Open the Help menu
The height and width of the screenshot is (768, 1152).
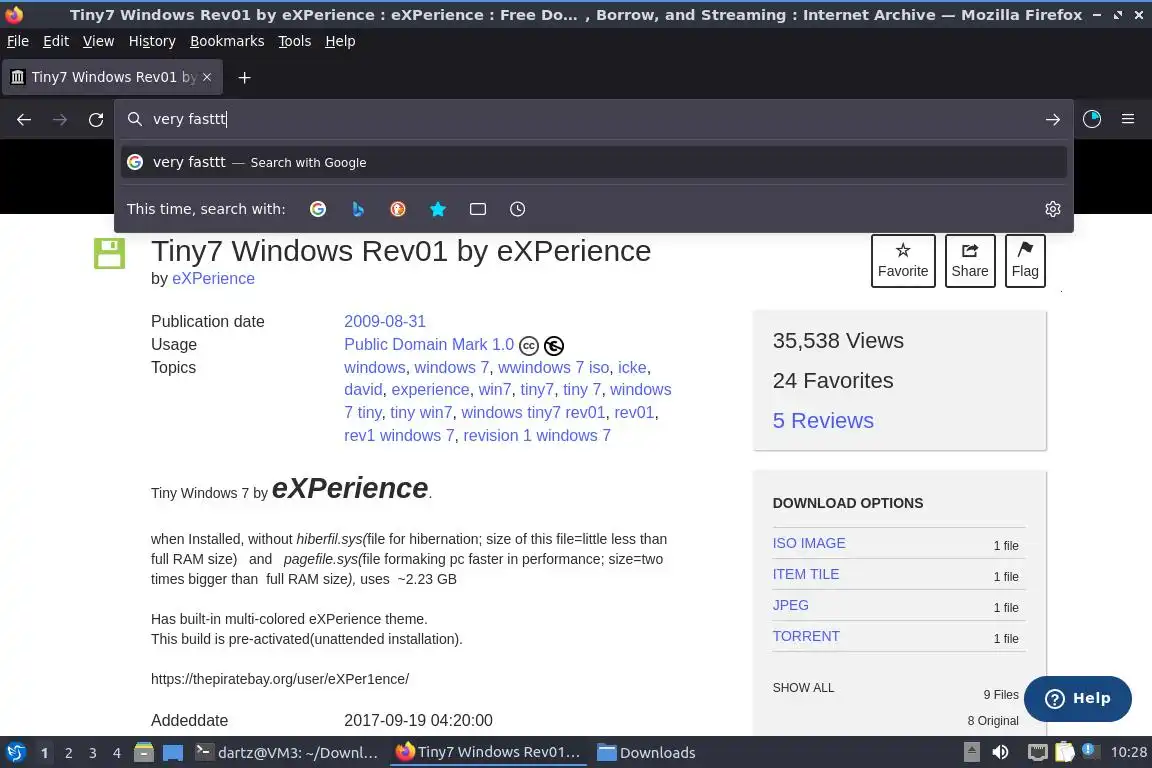[x=340, y=41]
